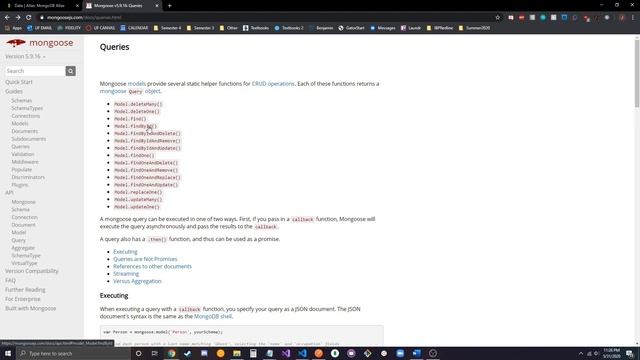The image size is (640, 360).
Task: Open Further Reading in sidebar
Action: tap(25, 290)
